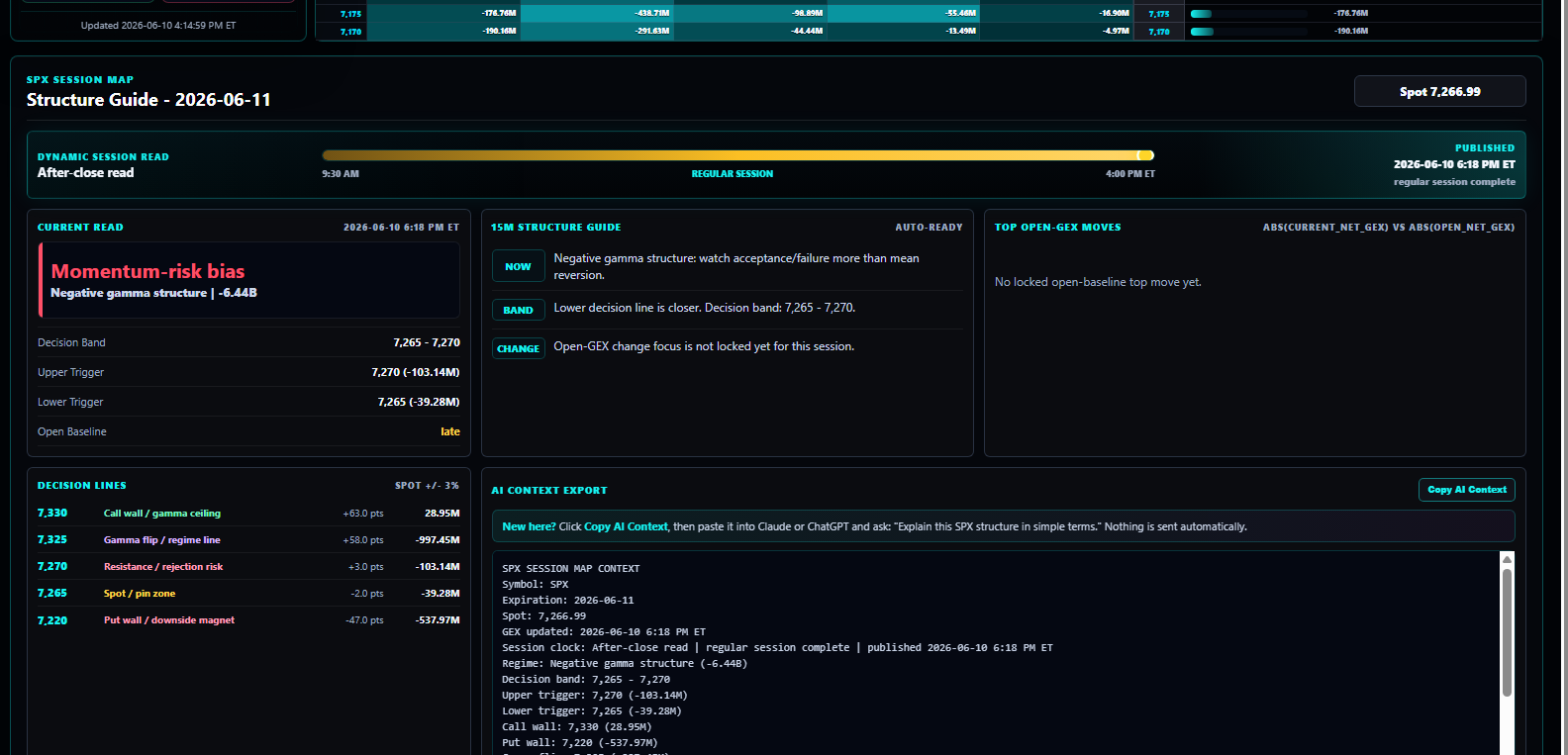1568x755 pixels.
Task: Click the '4:00 PM ET' timeline end label
Action: click(1130, 174)
